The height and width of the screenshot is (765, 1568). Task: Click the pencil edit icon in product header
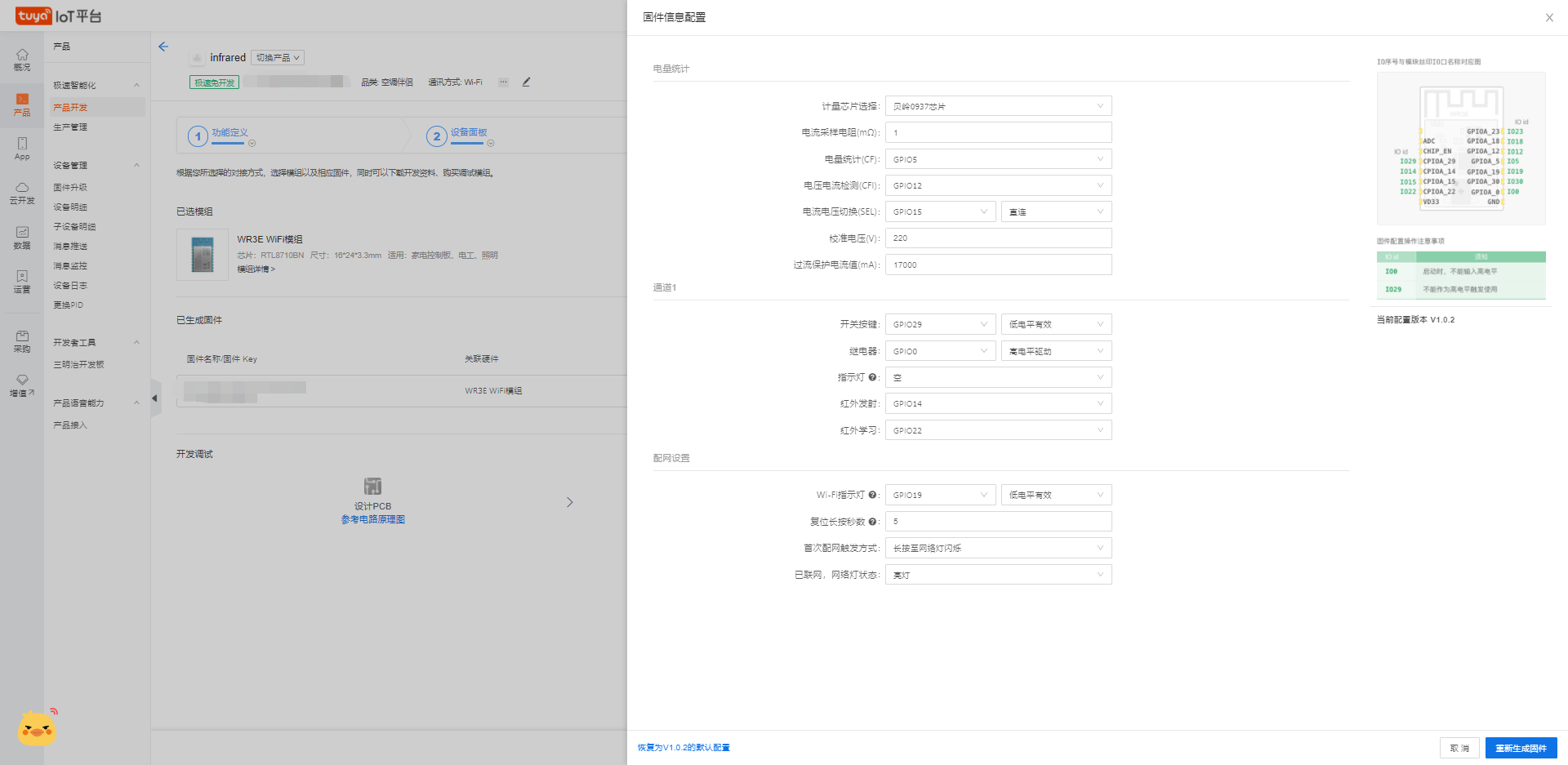[526, 82]
